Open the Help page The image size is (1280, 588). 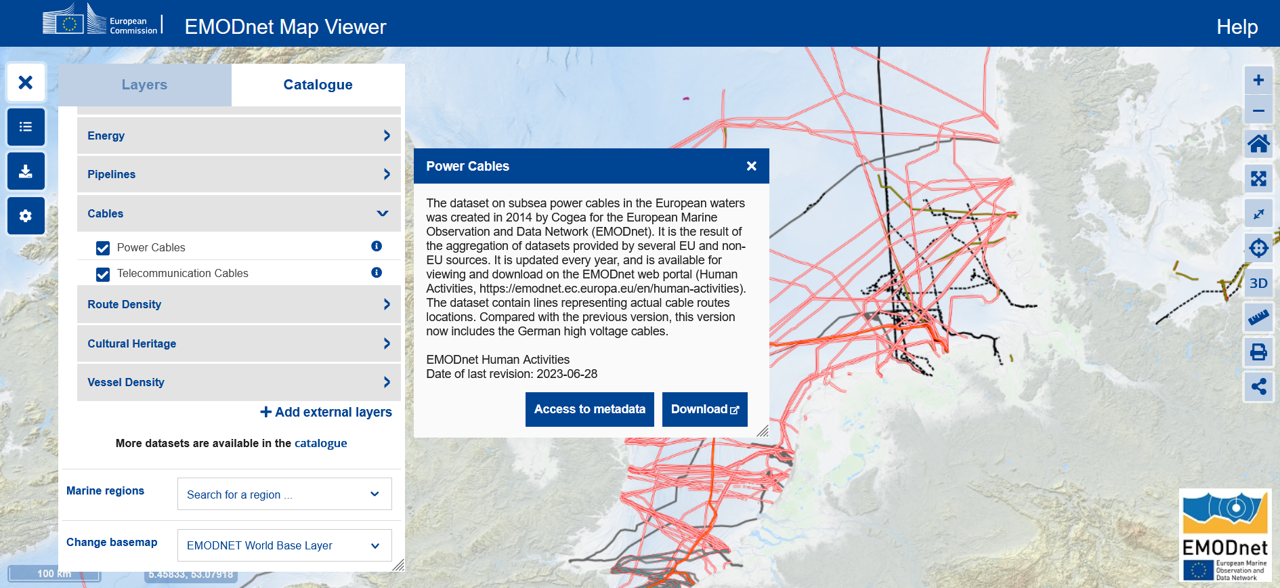[1237, 27]
